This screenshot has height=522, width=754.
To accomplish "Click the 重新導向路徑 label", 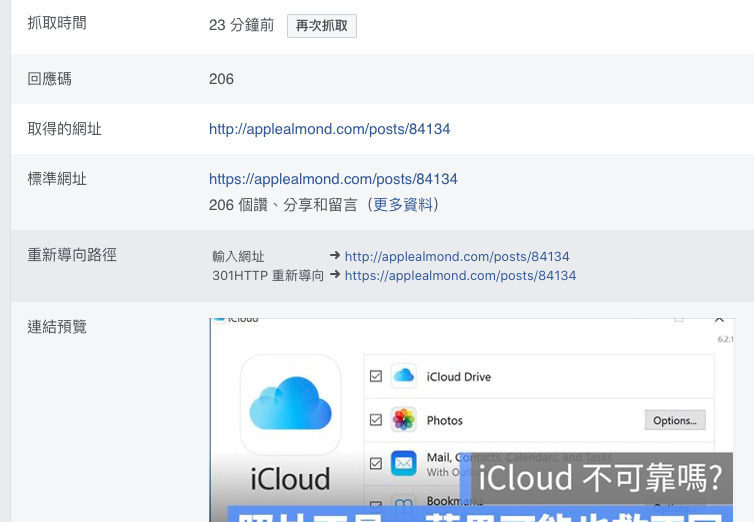I will (72, 255).
